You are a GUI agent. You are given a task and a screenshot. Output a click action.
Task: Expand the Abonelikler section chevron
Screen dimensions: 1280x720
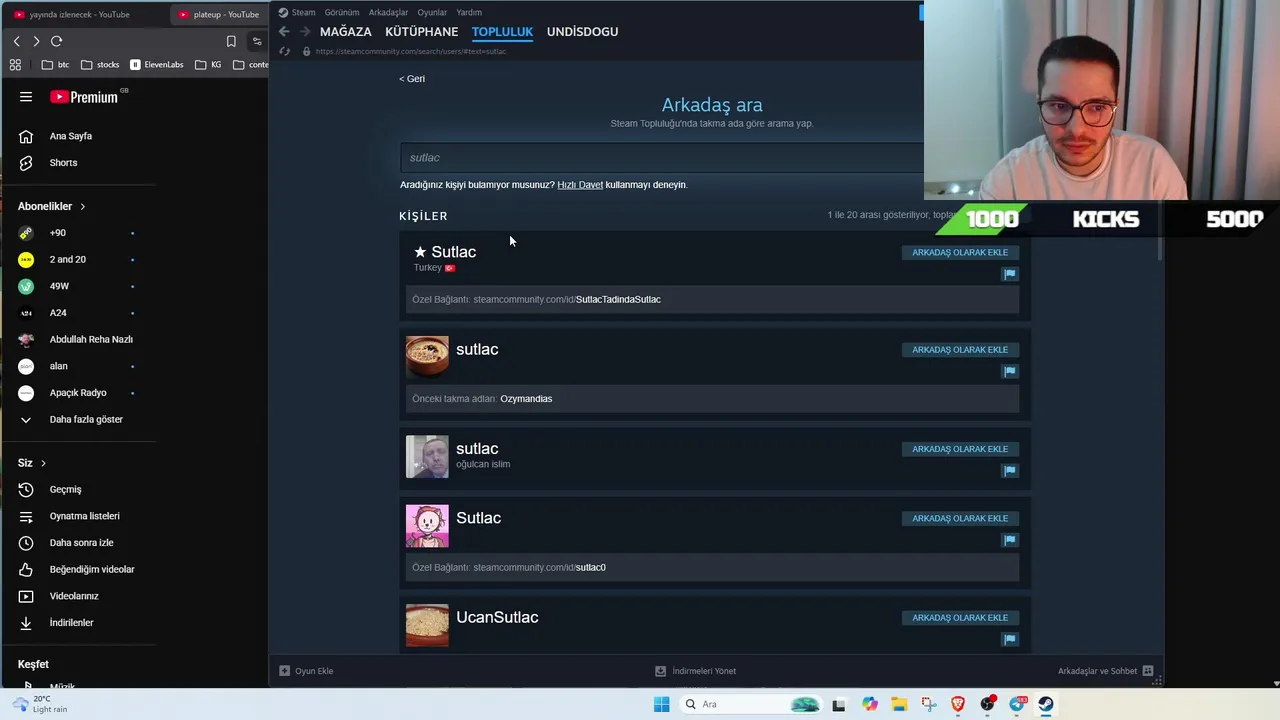(82, 206)
